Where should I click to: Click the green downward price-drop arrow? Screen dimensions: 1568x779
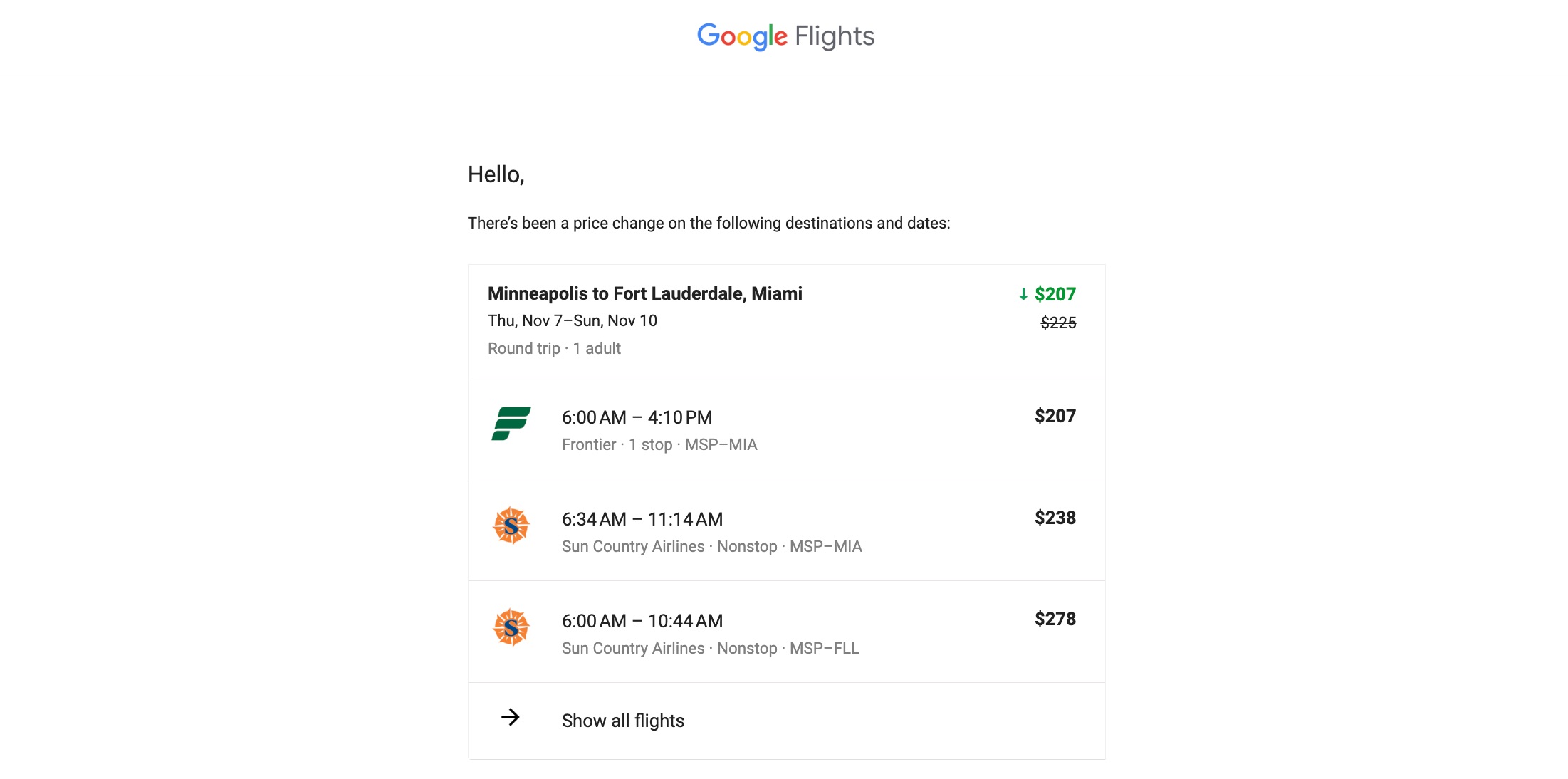click(1023, 293)
